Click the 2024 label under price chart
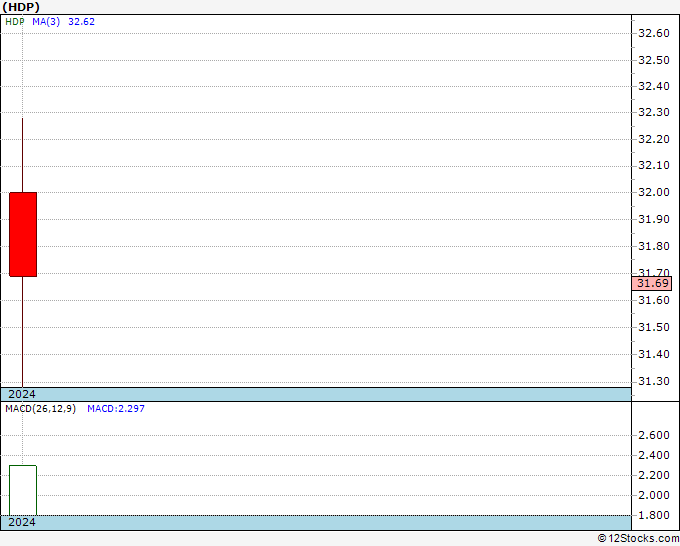 (x=22, y=394)
